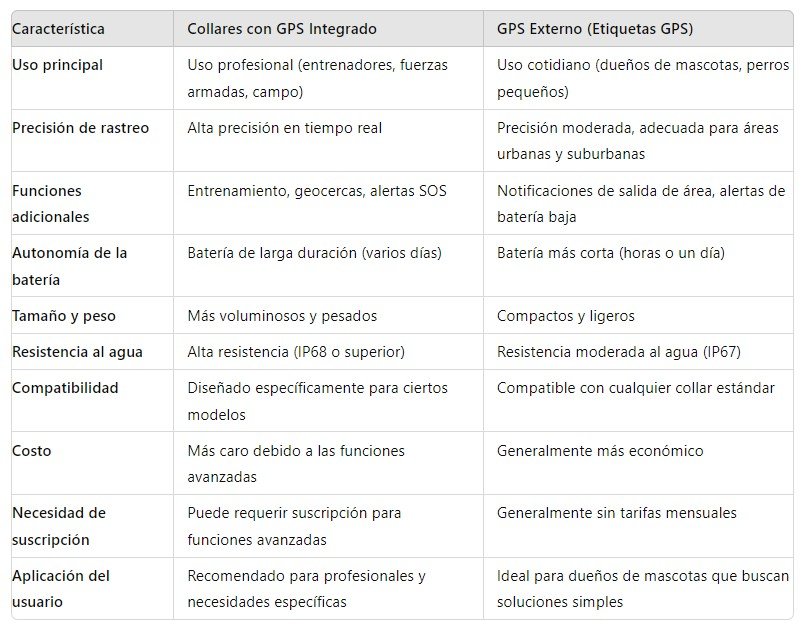This screenshot has height=625, width=802.
Task: Click the "Necesidad de suscripción" row label
Action: click(59, 526)
